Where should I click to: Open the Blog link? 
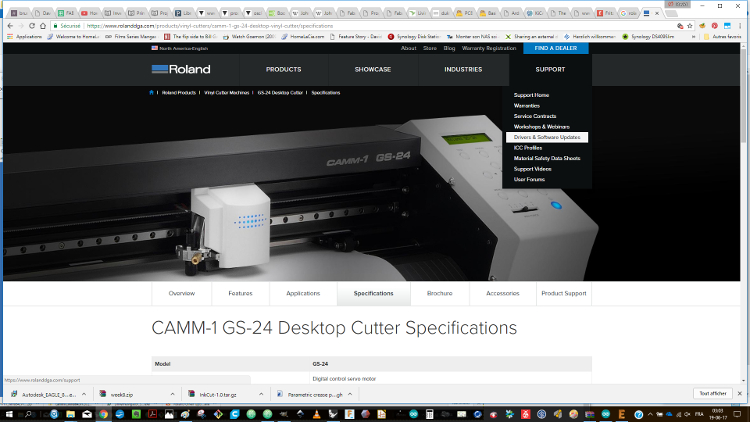pyautogui.click(x=449, y=48)
